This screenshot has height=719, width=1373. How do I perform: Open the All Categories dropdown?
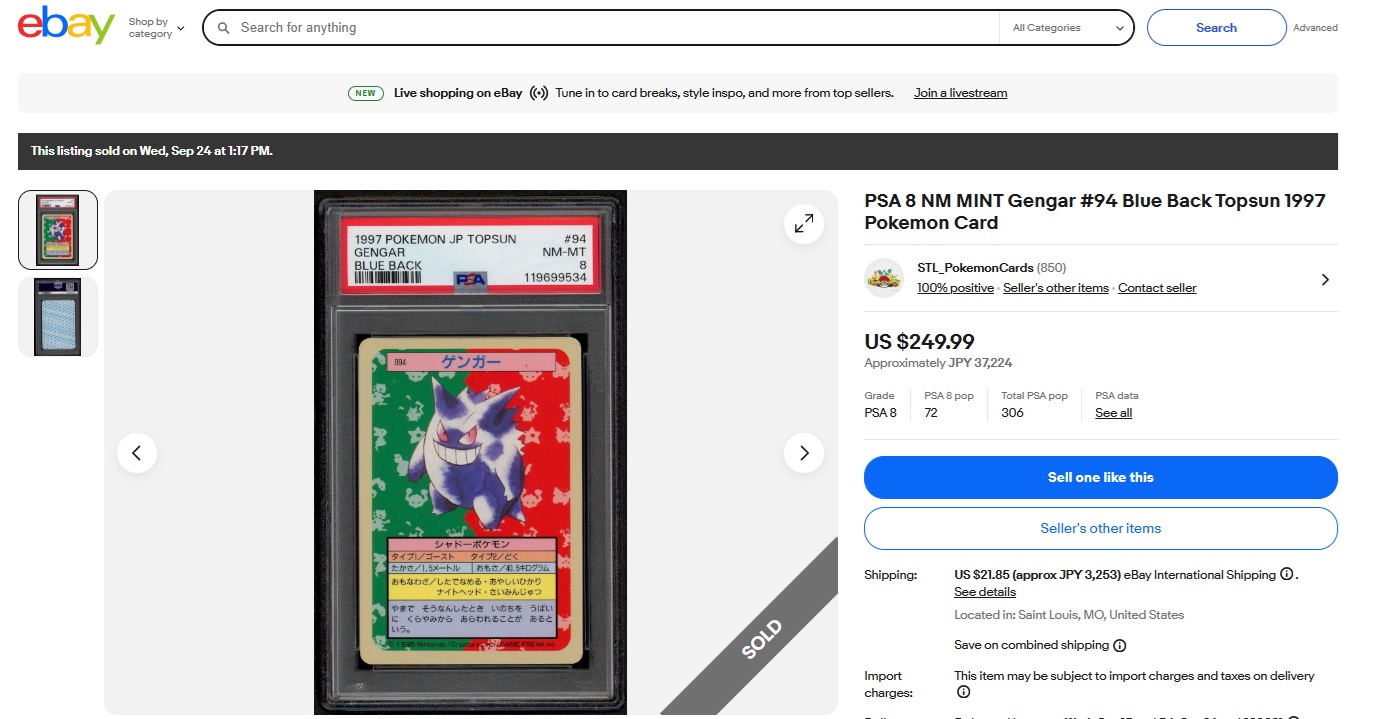[1066, 28]
